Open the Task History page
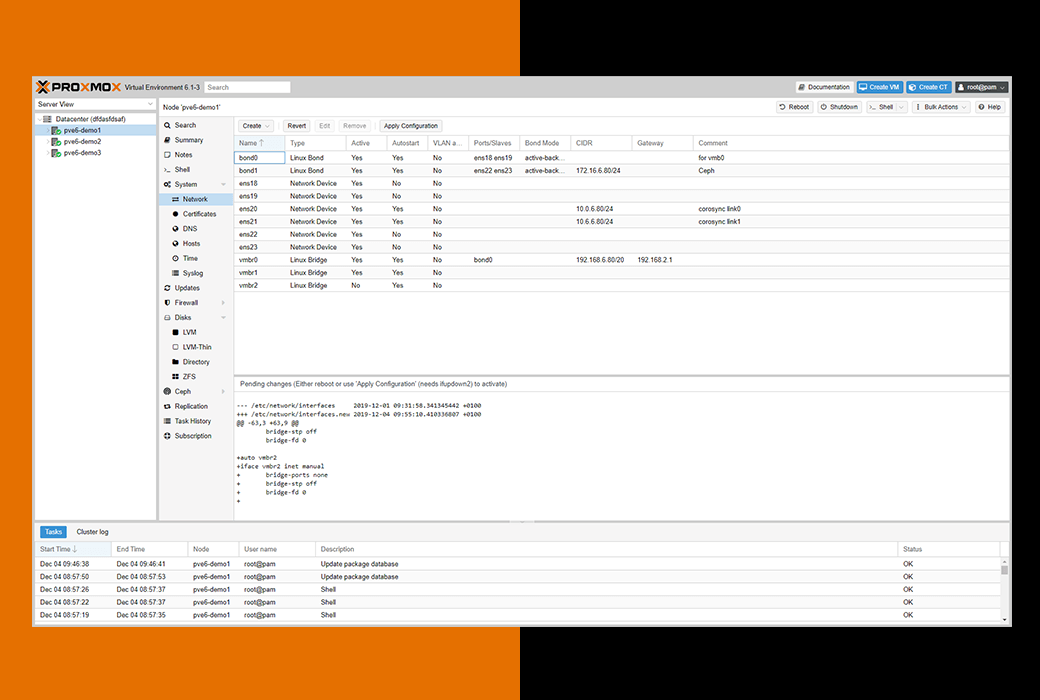Image resolution: width=1040 pixels, height=700 pixels. 192,421
